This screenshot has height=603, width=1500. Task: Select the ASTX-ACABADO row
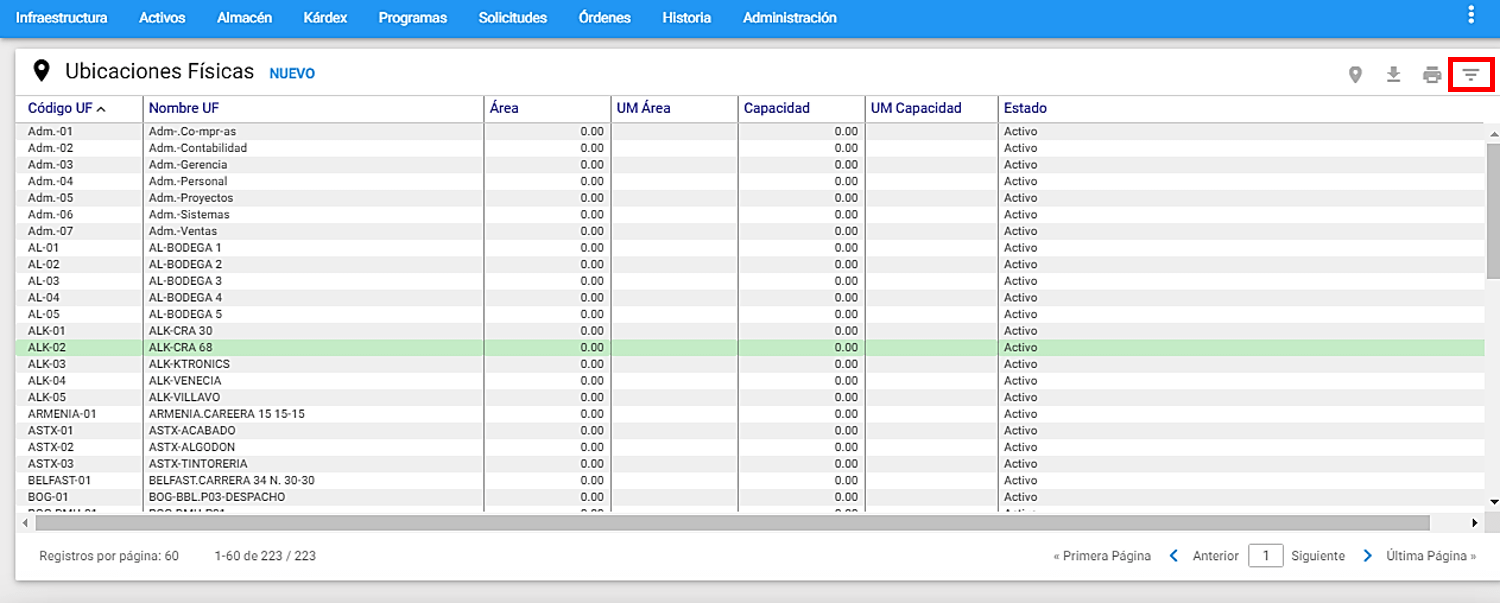coord(749,431)
